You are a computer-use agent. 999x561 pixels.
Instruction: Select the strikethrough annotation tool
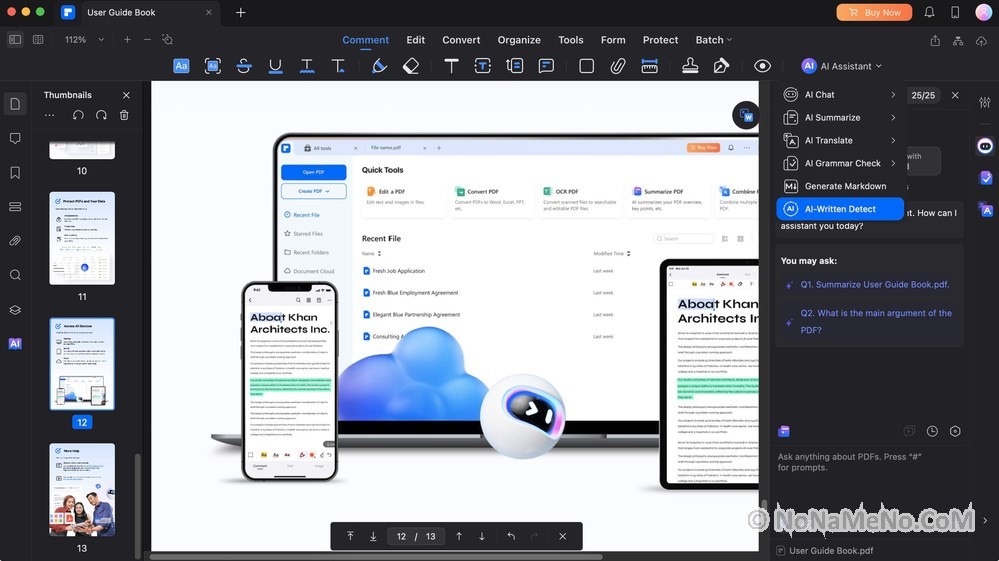244,66
